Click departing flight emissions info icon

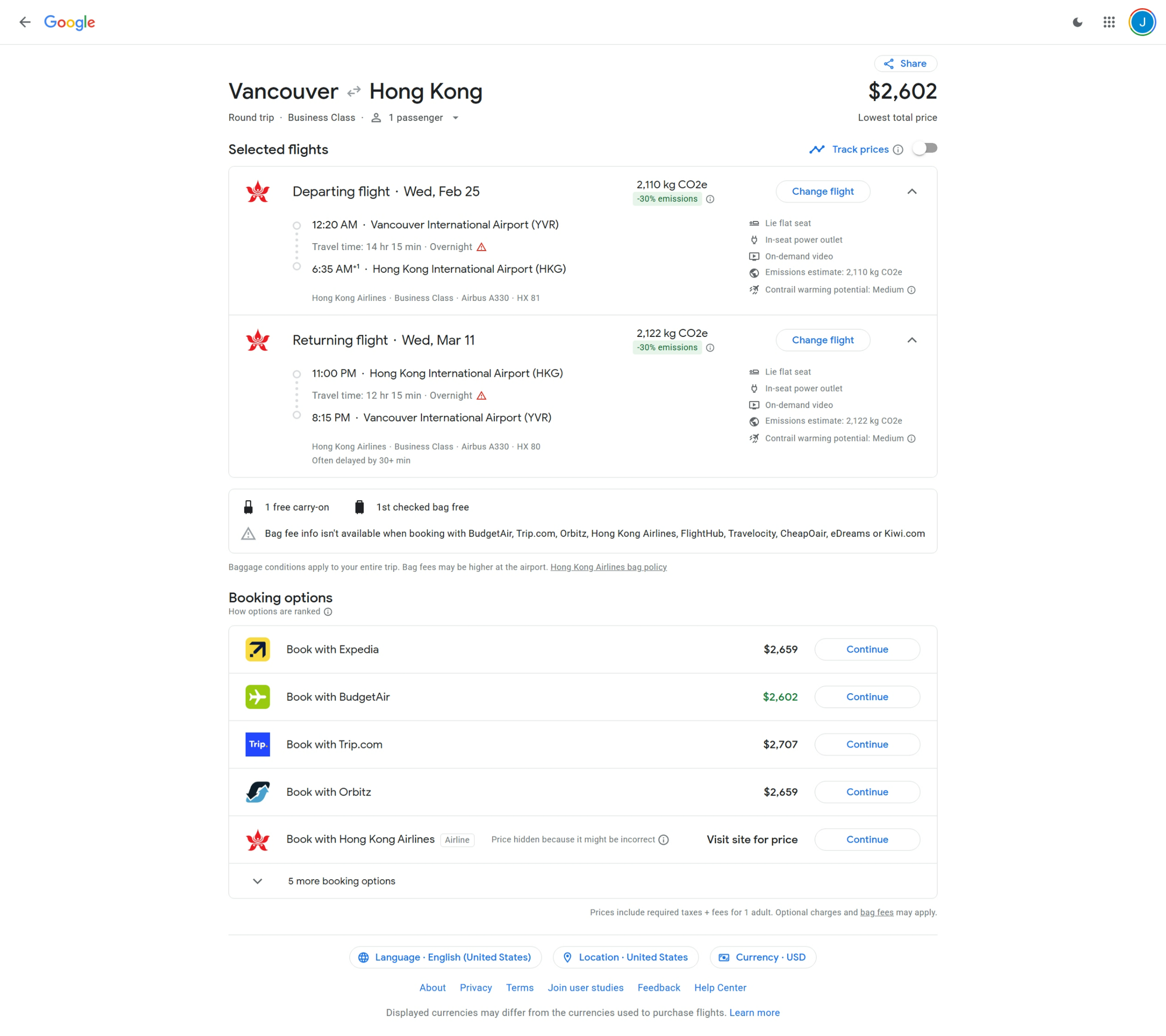click(710, 199)
